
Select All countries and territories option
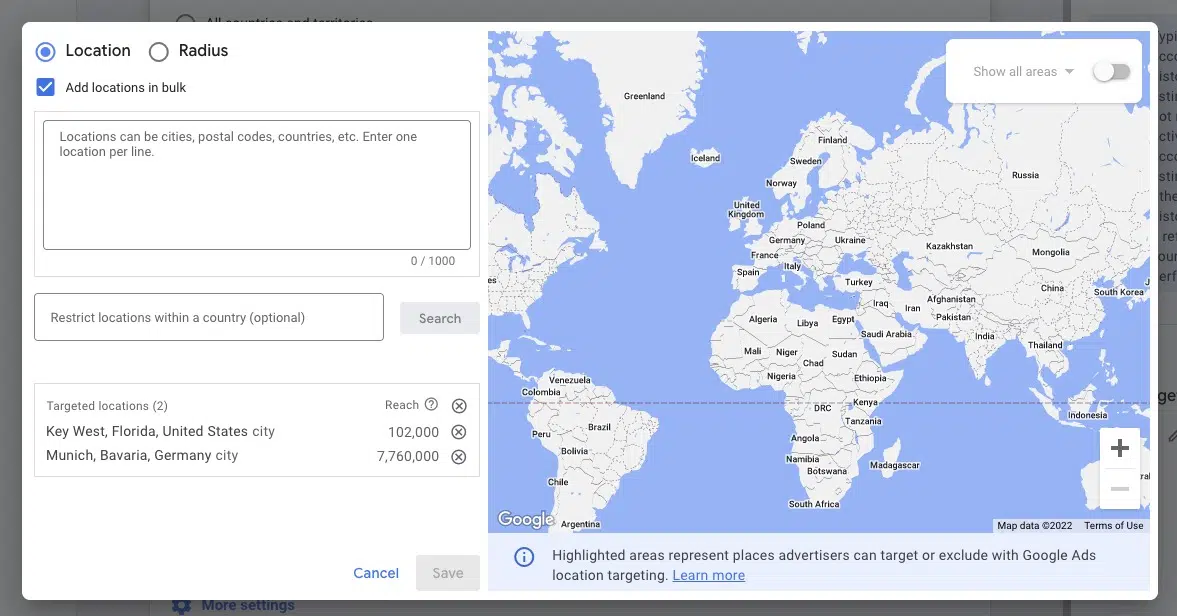(184, 22)
